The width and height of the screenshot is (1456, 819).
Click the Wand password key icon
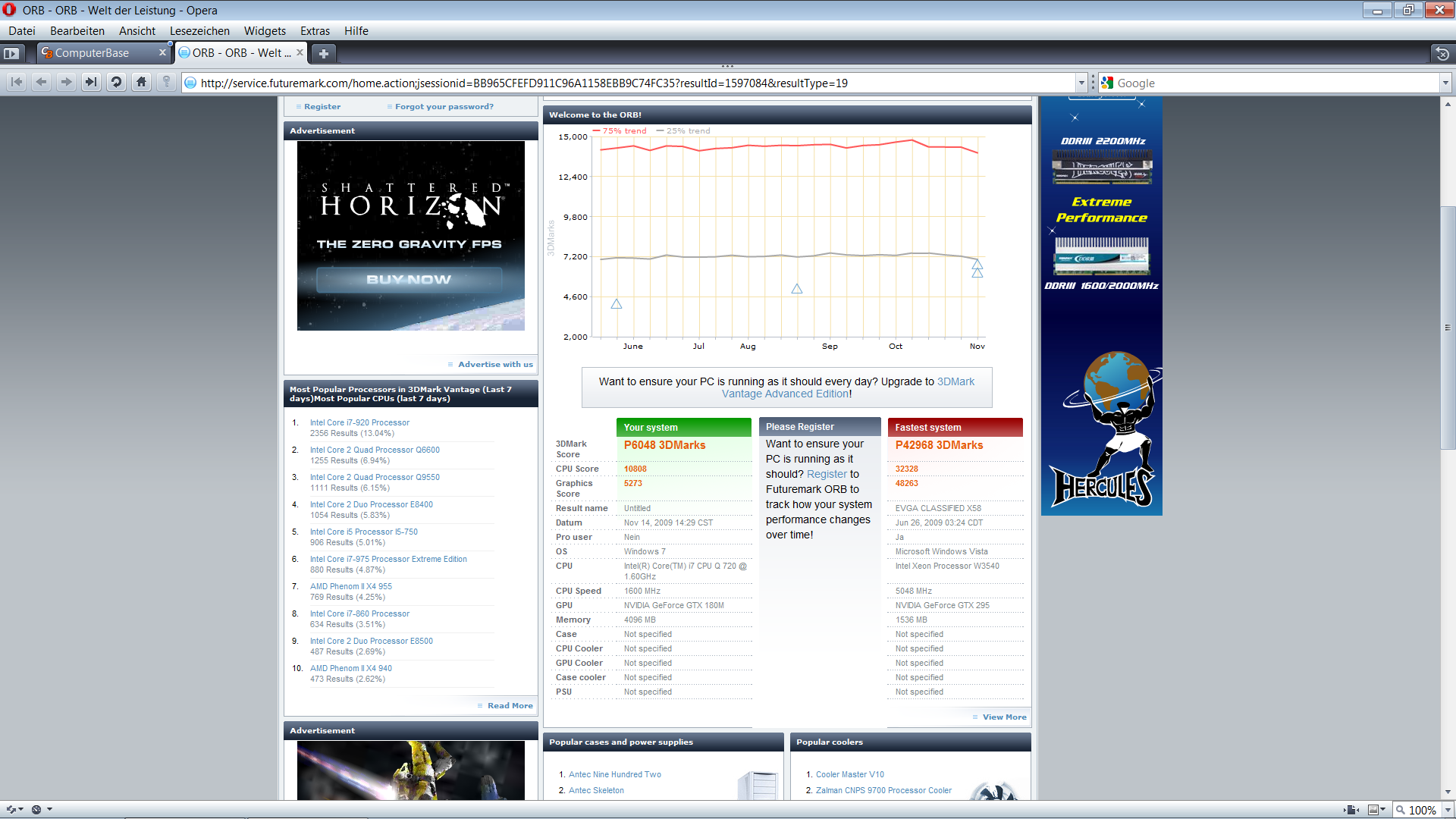[x=166, y=83]
